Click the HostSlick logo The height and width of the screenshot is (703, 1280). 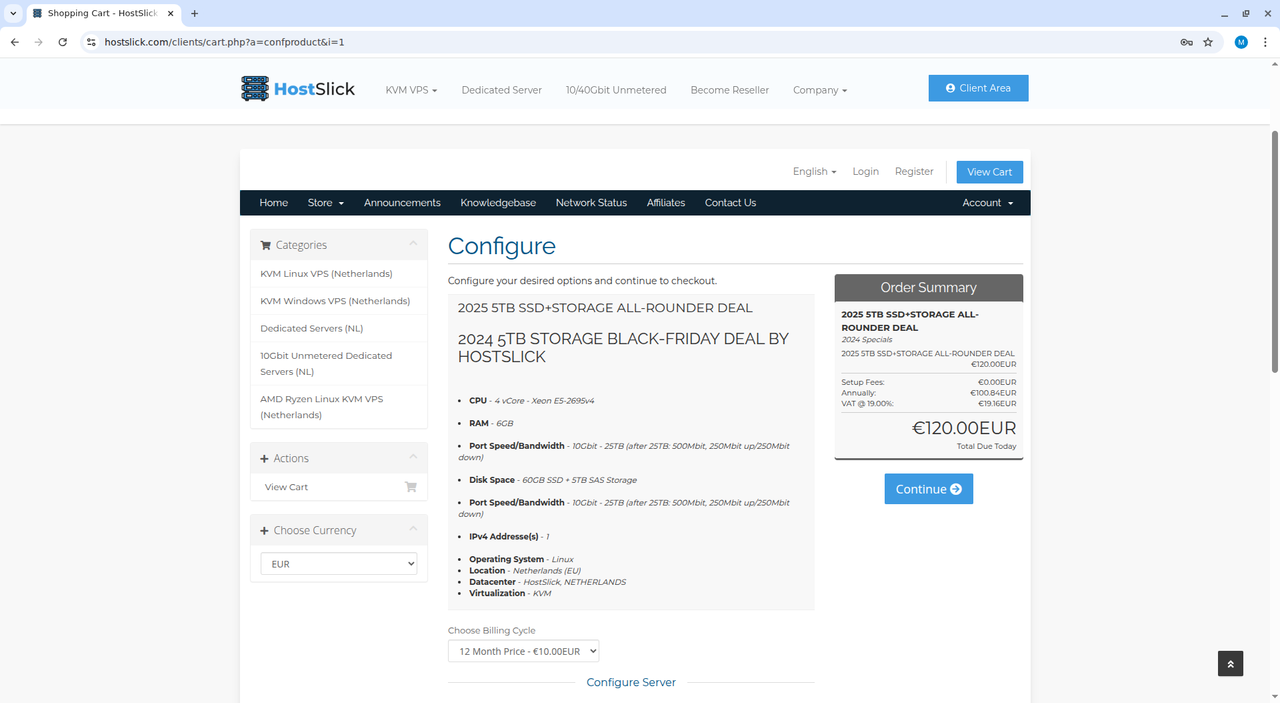298,88
